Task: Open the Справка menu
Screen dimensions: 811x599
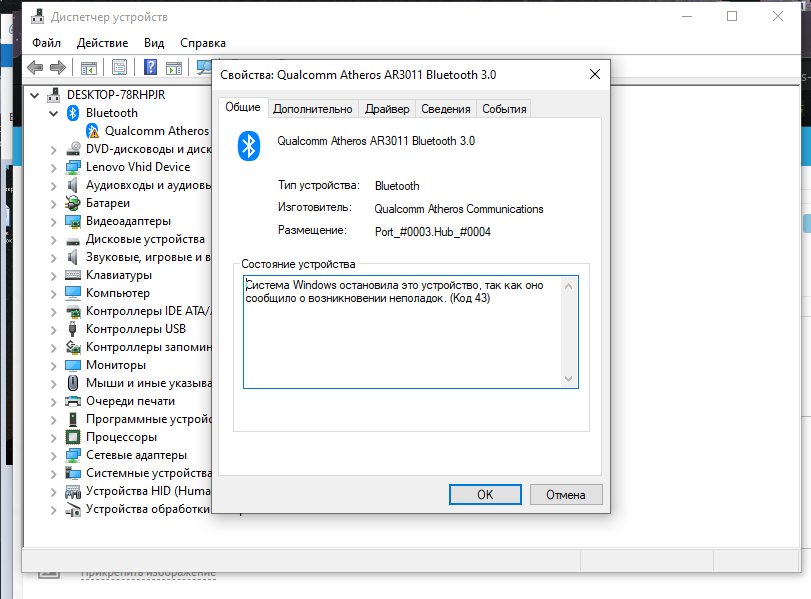Action: tap(203, 43)
